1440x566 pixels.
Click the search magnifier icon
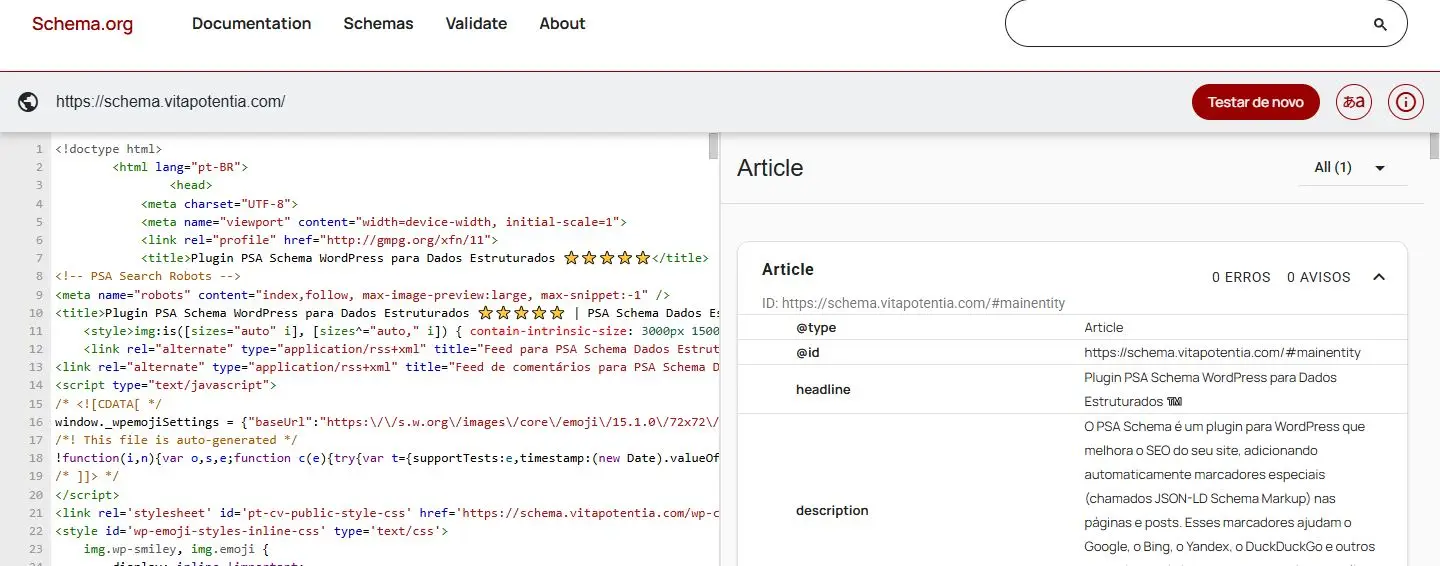pyautogui.click(x=1380, y=24)
